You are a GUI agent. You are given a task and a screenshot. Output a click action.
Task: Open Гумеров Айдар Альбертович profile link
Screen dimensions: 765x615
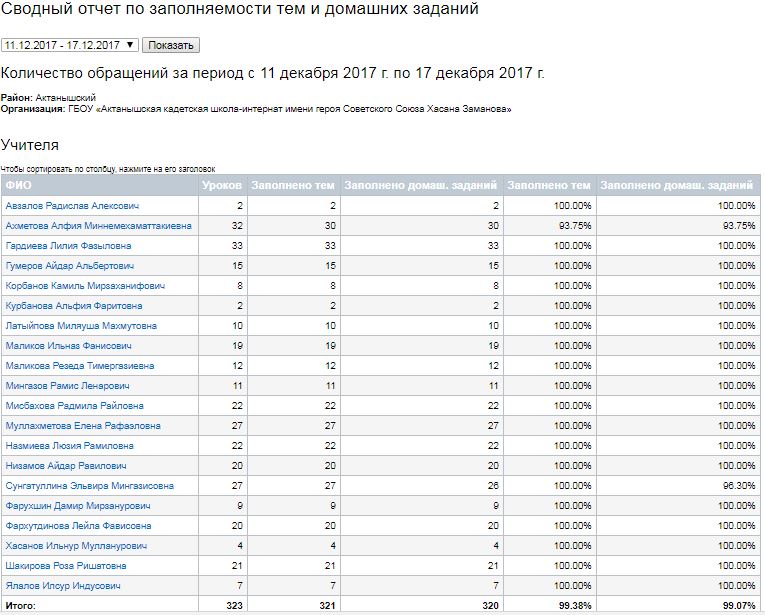(x=70, y=265)
